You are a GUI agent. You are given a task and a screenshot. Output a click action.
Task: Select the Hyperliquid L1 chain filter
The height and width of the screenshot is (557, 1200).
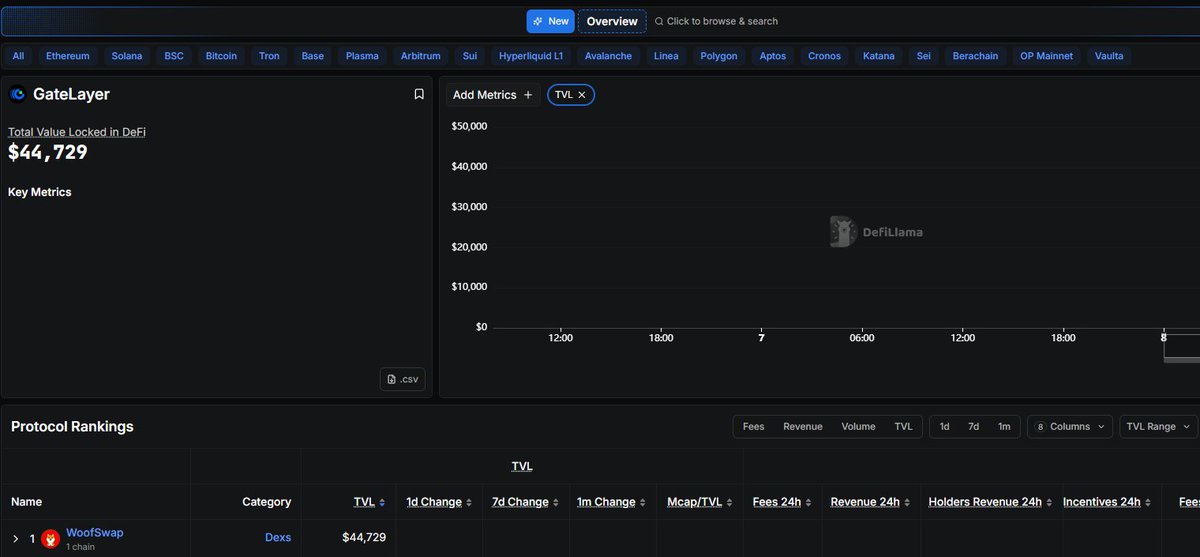pyautogui.click(x=531, y=56)
